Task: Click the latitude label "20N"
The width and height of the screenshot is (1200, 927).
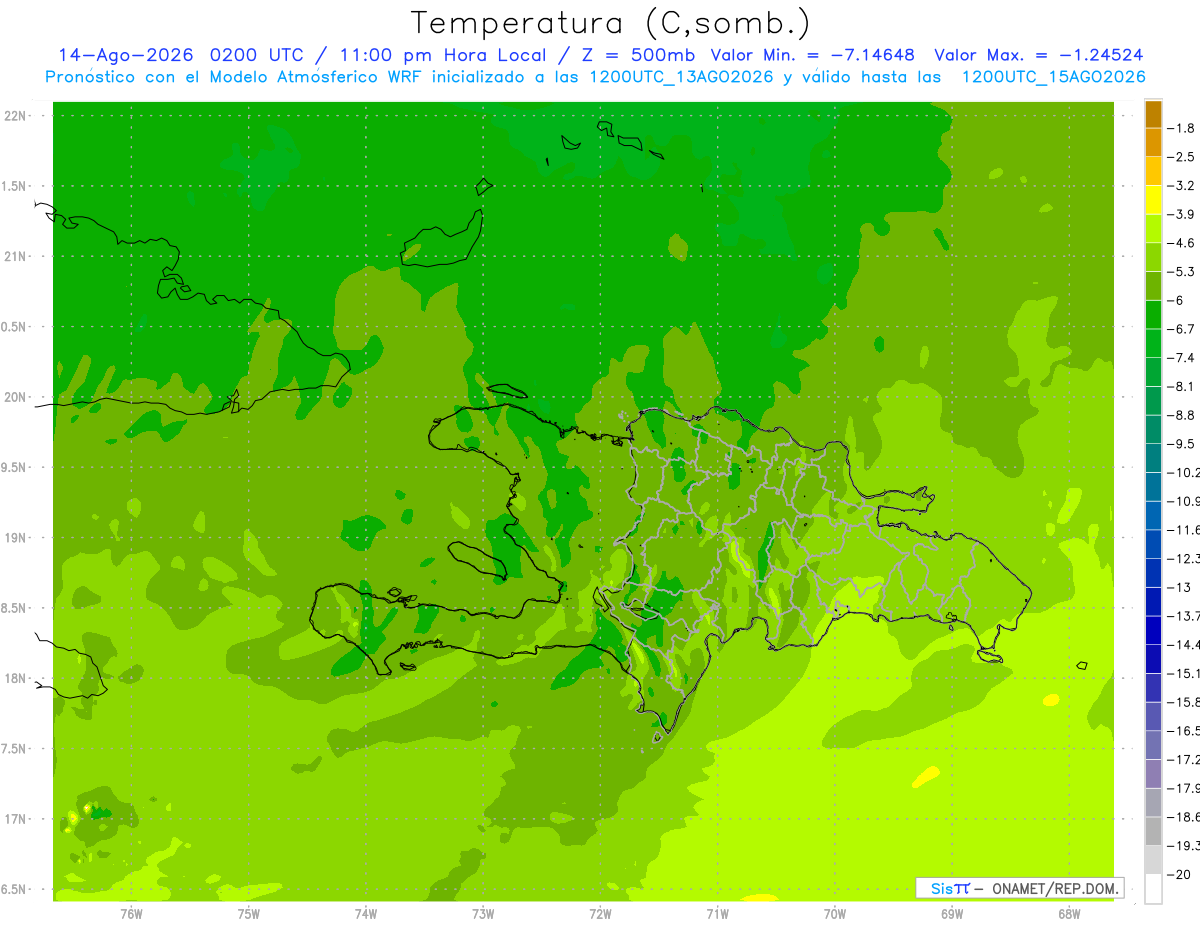Action: click(x=16, y=397)
